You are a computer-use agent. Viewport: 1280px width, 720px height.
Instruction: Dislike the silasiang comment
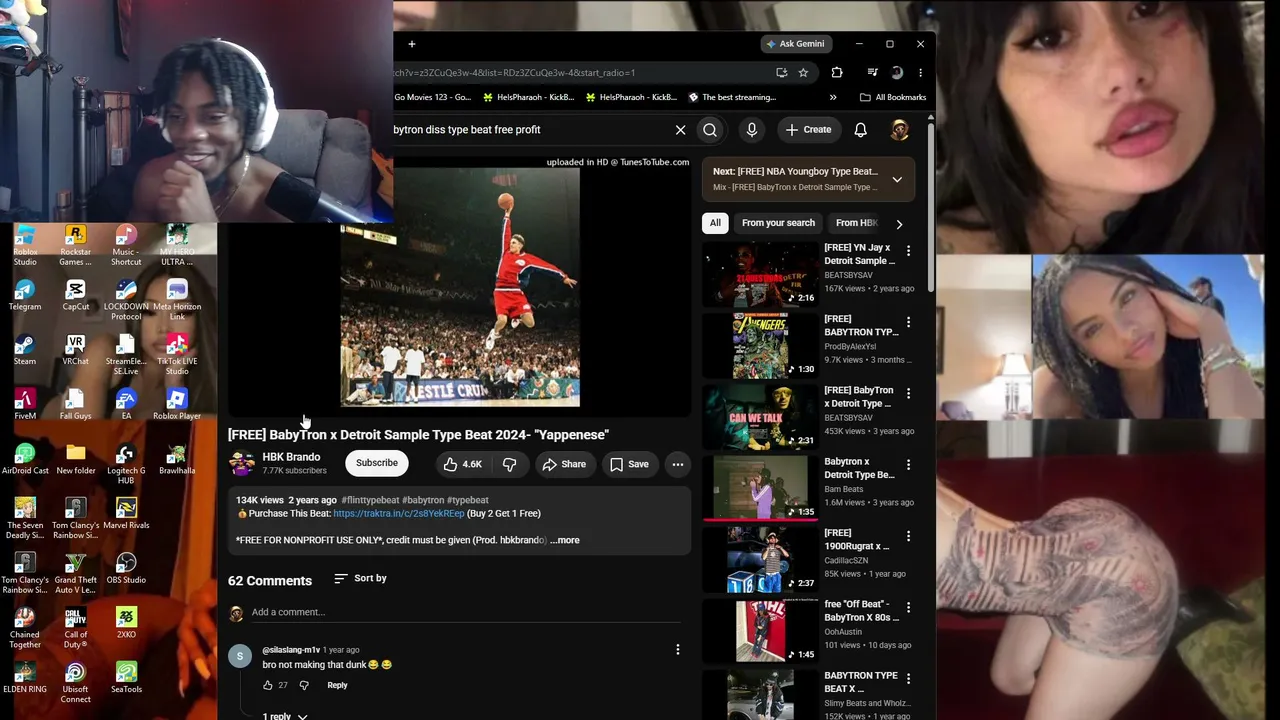coord(304,685)
